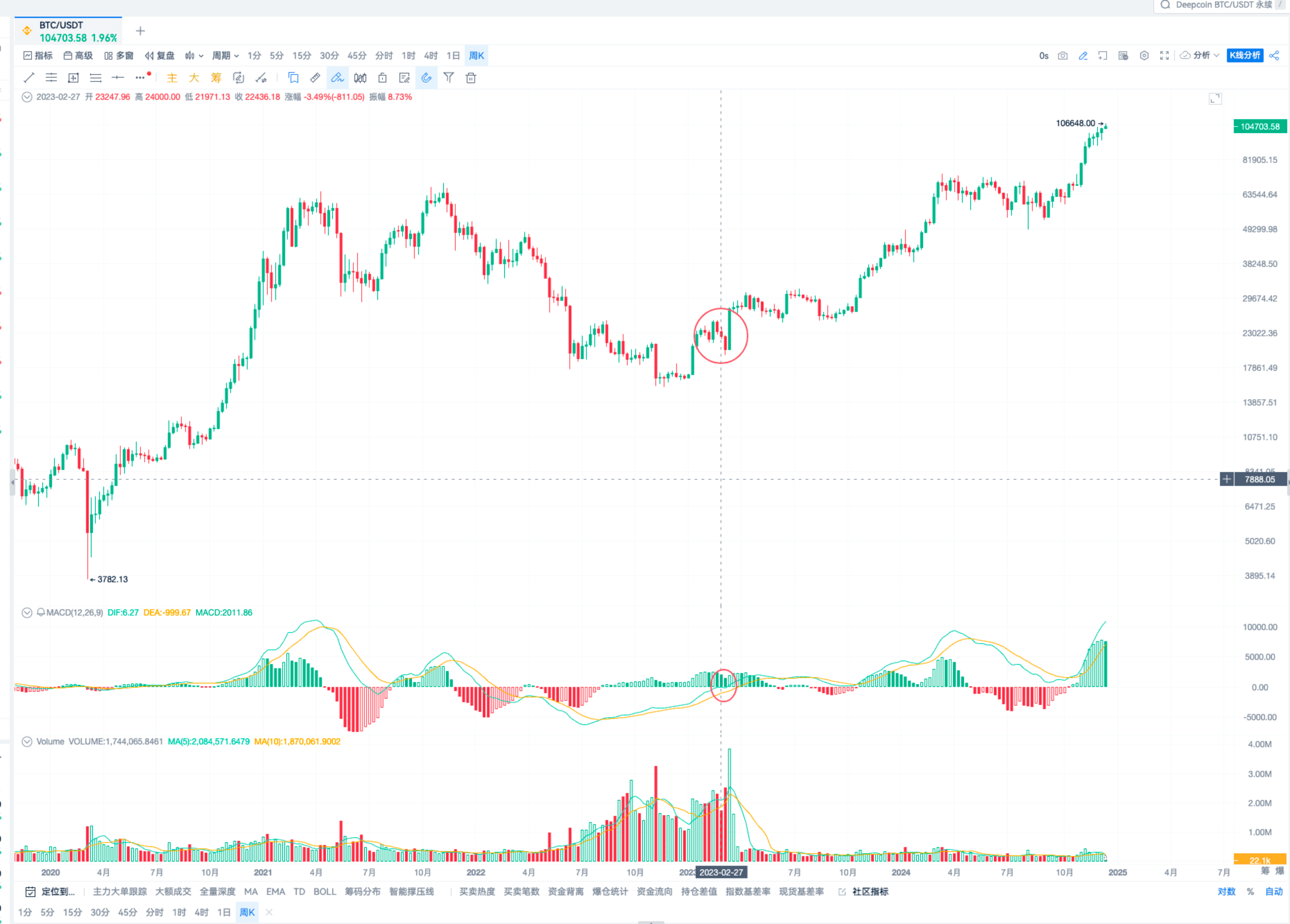Viewport: 1290px width, 924px height.
Task: Open the 指标 indicators menu
Action: pyautogui.click(x=37, y=56)
